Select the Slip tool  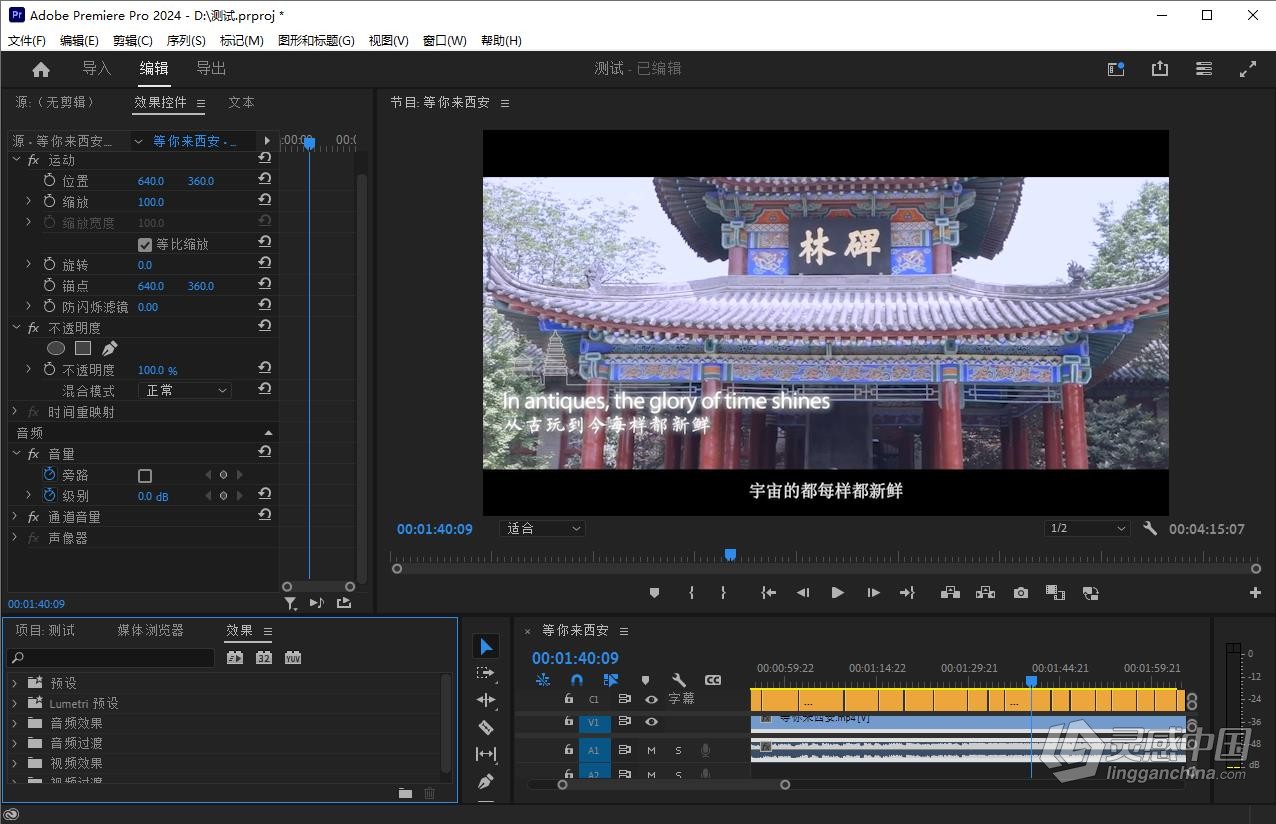486,754
